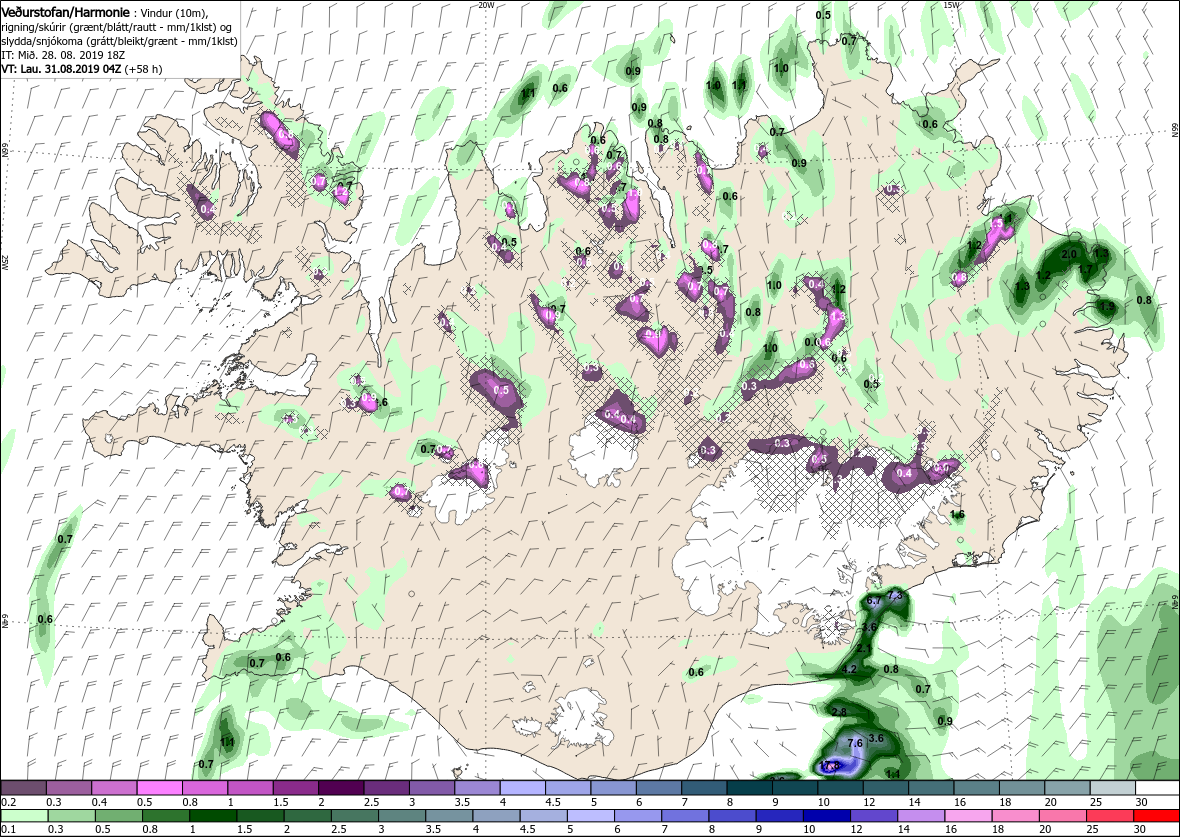Click the 4.2 precipitation value on the map
This screenshot has height=837, width=1180.
point(850,668)
